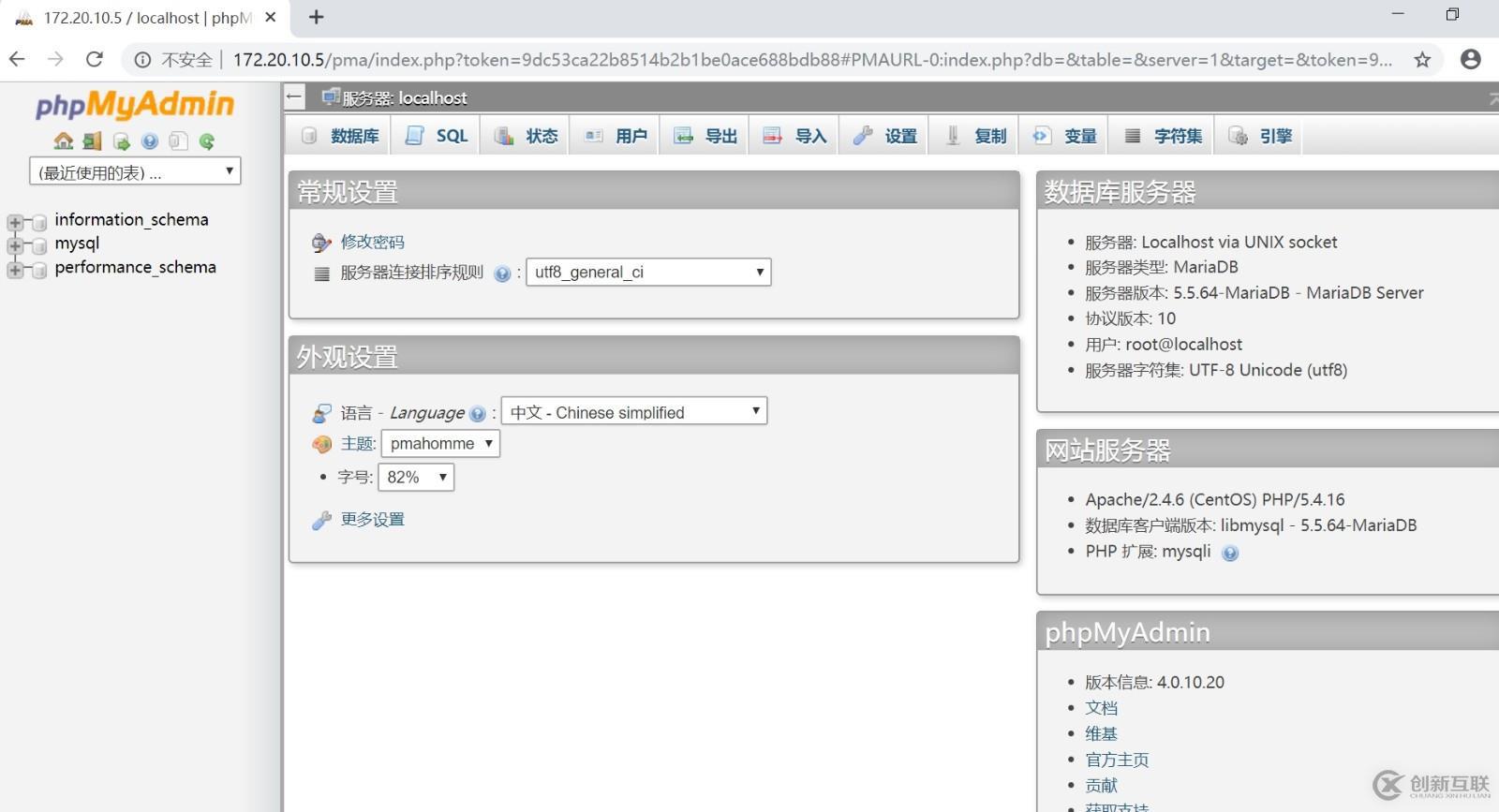Click the help icon after PHP 扩展 mysqli

coord(1230,554)
